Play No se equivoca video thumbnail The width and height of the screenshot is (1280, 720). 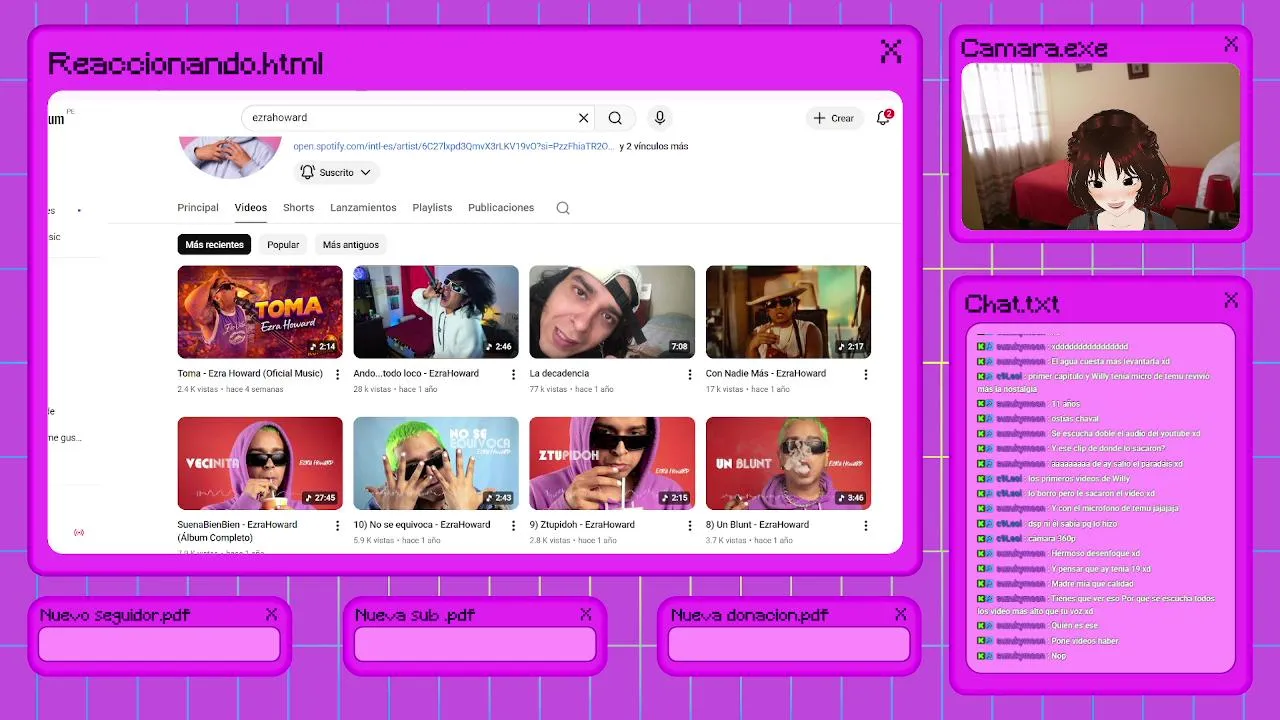pos(436,463)
